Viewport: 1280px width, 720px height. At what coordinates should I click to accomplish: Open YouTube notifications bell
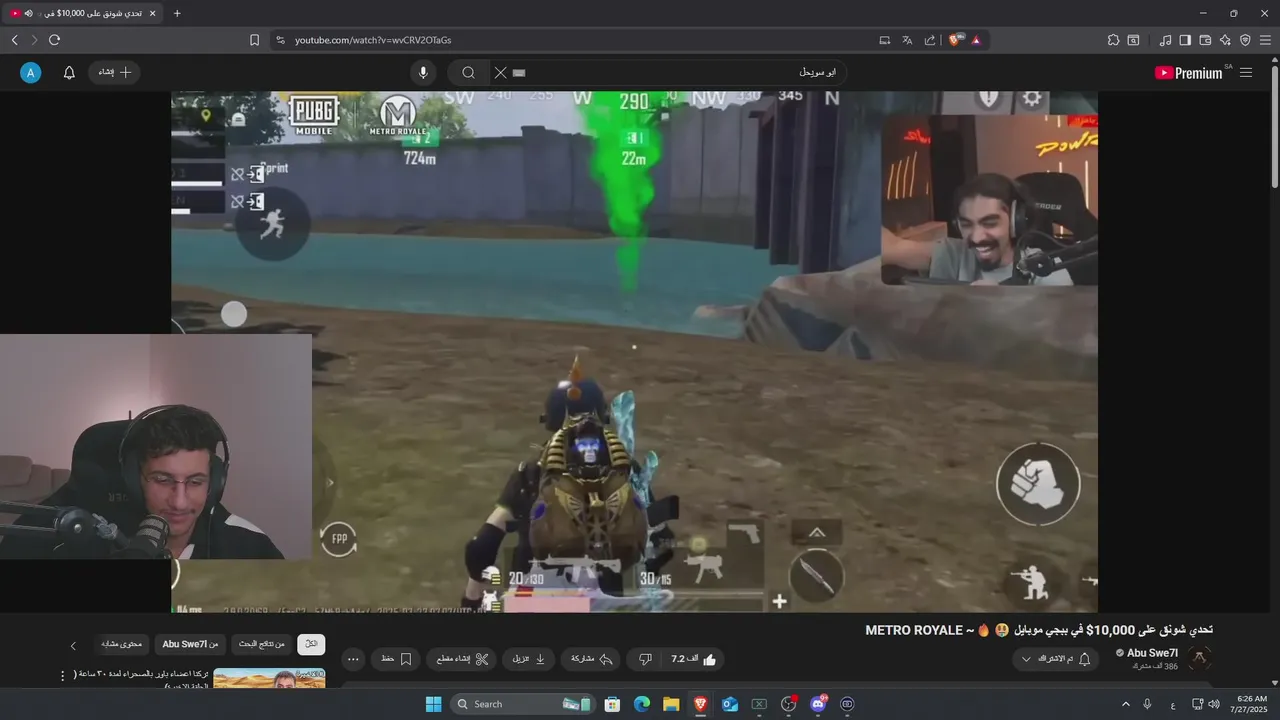pyautogui.click(x=69, y=72)
